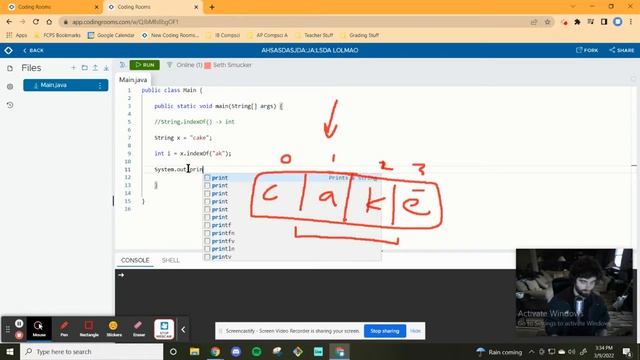Click the FORK button
The height and width of the screenshot is (360, 640).
coord(587,50)
